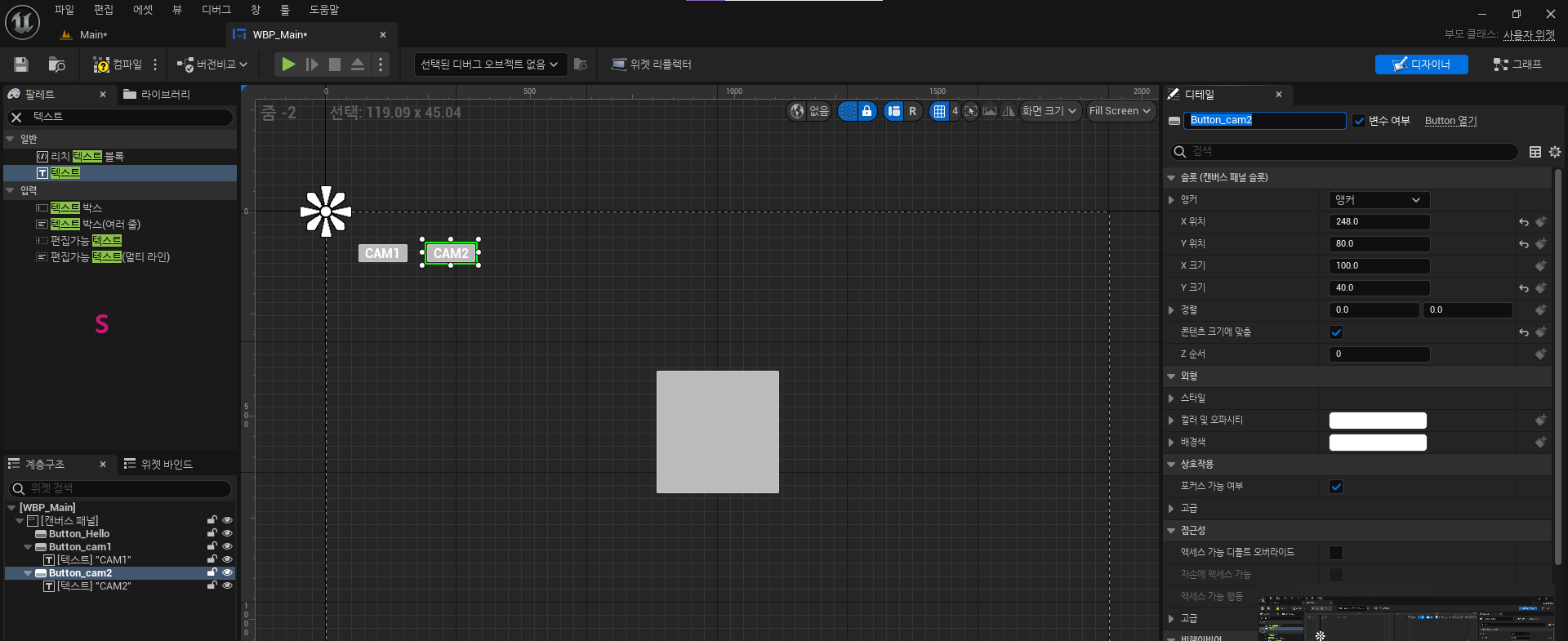Image resolution: width=1568 pixels, height=641 pixels.
Task: Open the debug object dropdown 선택된 디버그 오브젝트 없음
Action: 489,65
